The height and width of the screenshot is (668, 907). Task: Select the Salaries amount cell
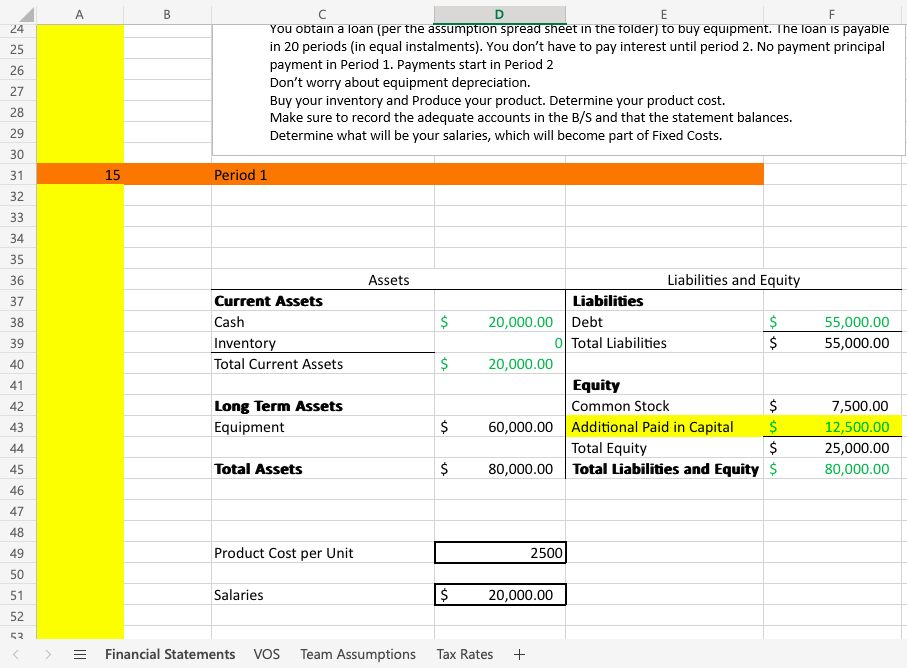pyautogui.click(x=499, y=594)
